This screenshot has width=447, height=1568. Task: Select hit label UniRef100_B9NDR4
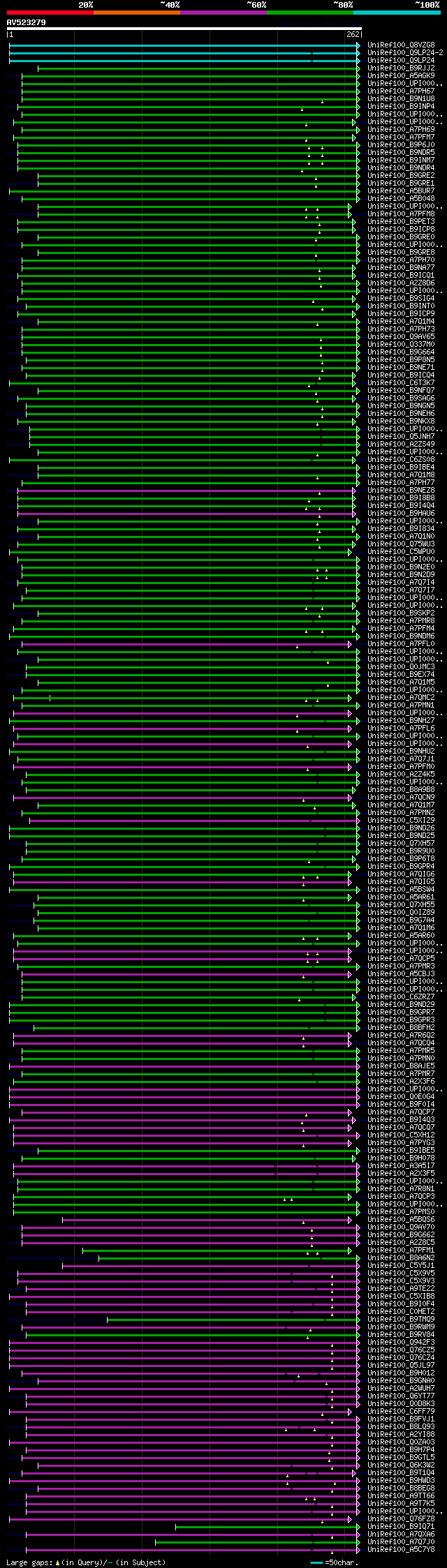(x=401, y=168)
